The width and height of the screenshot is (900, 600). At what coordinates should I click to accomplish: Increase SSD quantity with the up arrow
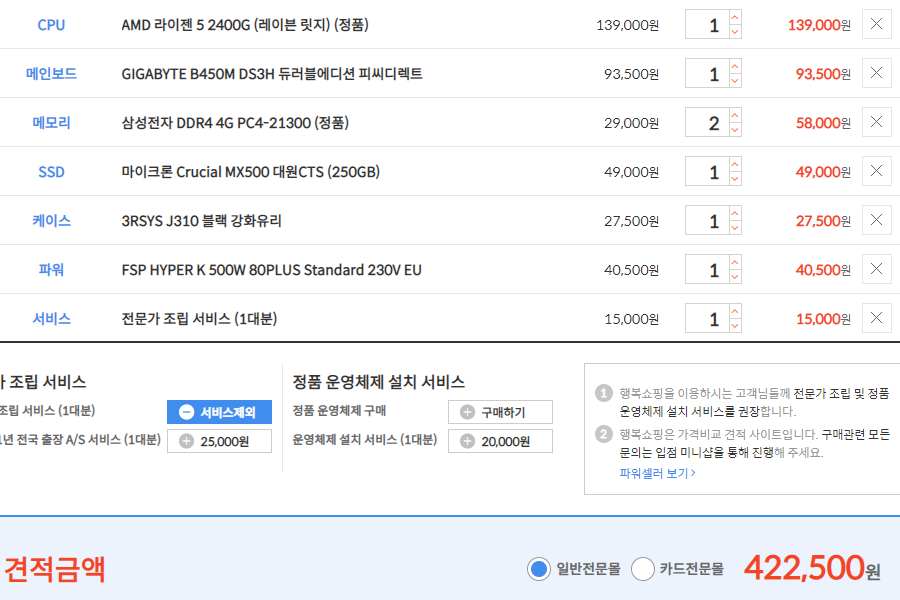pos(735,164)
